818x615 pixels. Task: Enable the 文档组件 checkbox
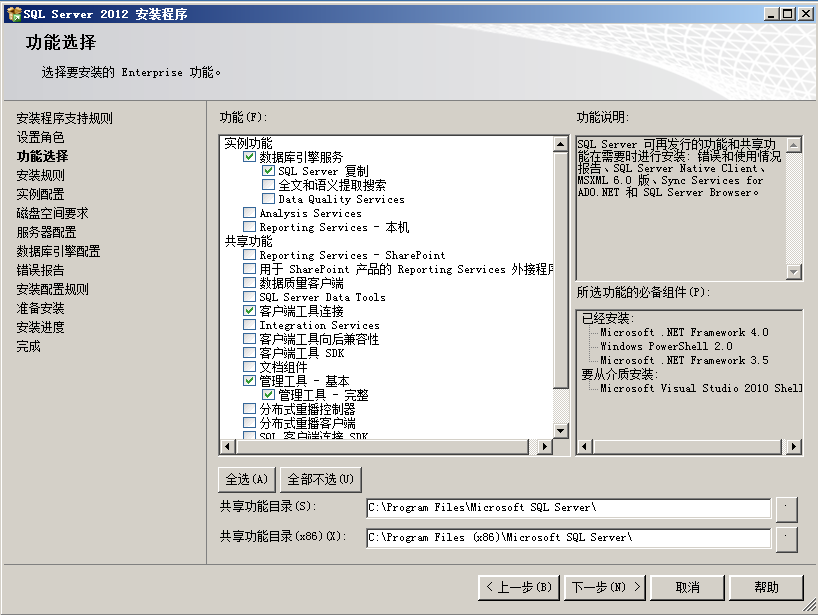[x=249, y=367]
